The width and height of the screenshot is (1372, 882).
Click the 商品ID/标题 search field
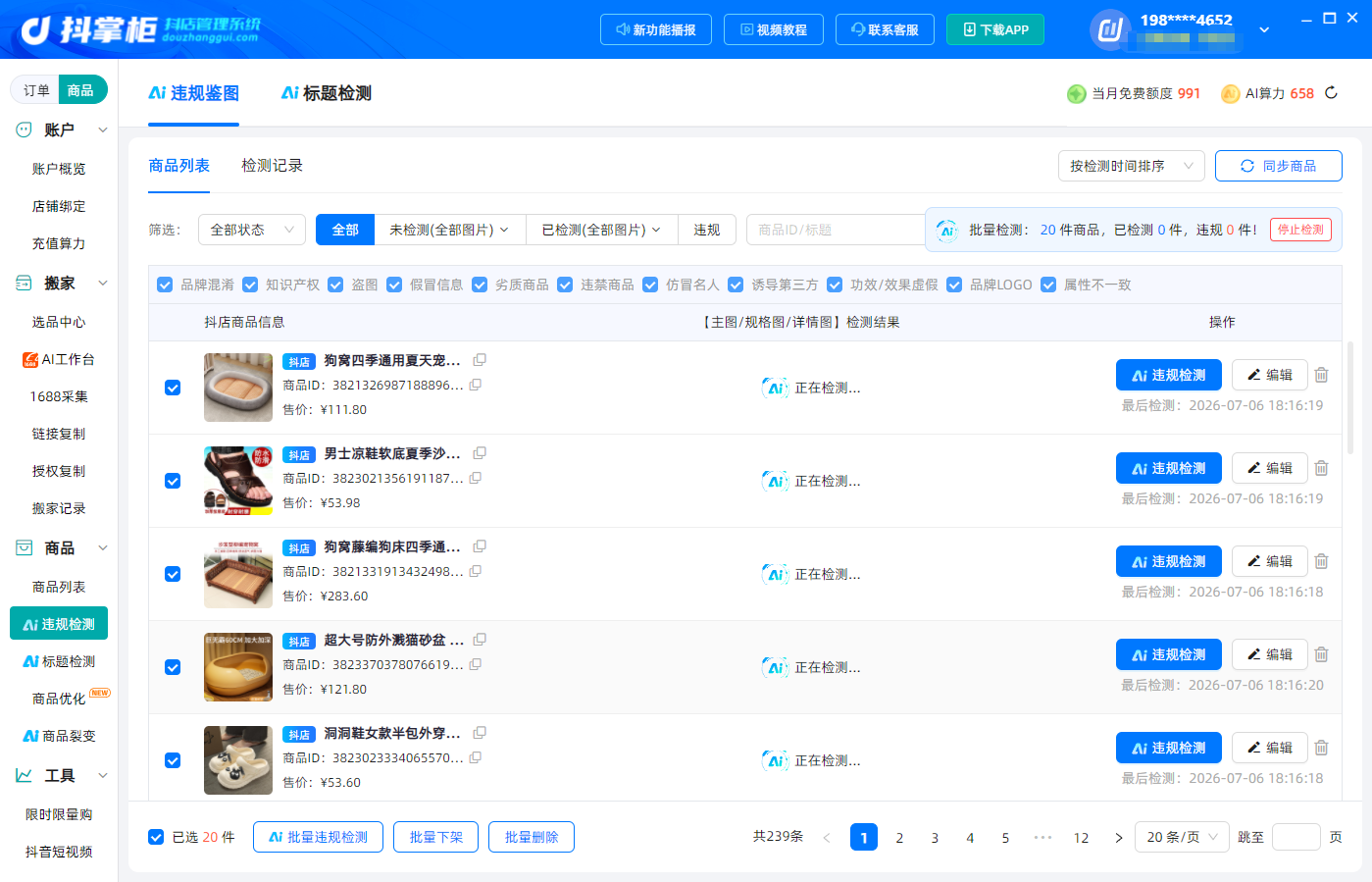(836, 230)
